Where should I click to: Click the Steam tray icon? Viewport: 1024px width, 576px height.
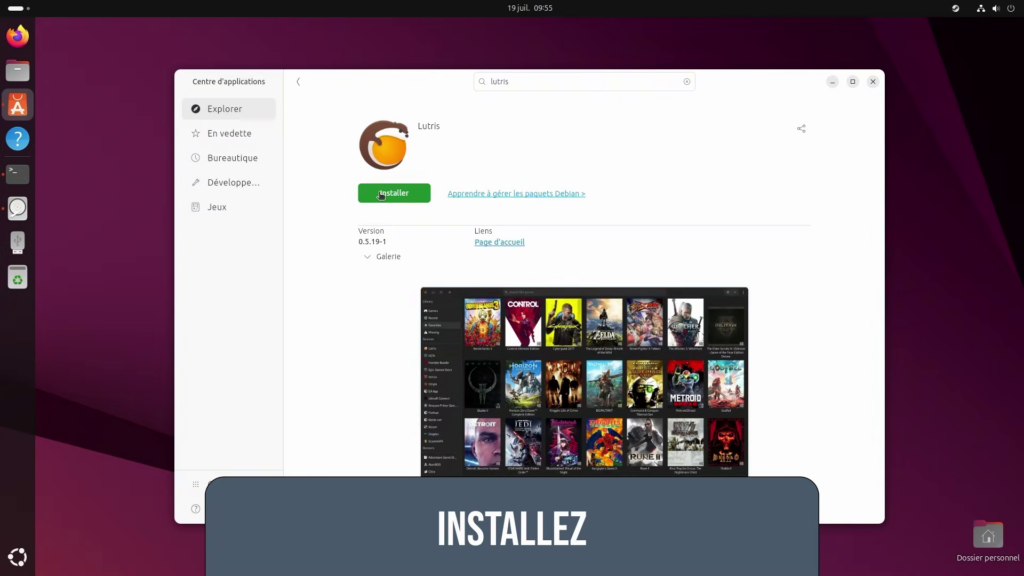click(x=956, y=8)
